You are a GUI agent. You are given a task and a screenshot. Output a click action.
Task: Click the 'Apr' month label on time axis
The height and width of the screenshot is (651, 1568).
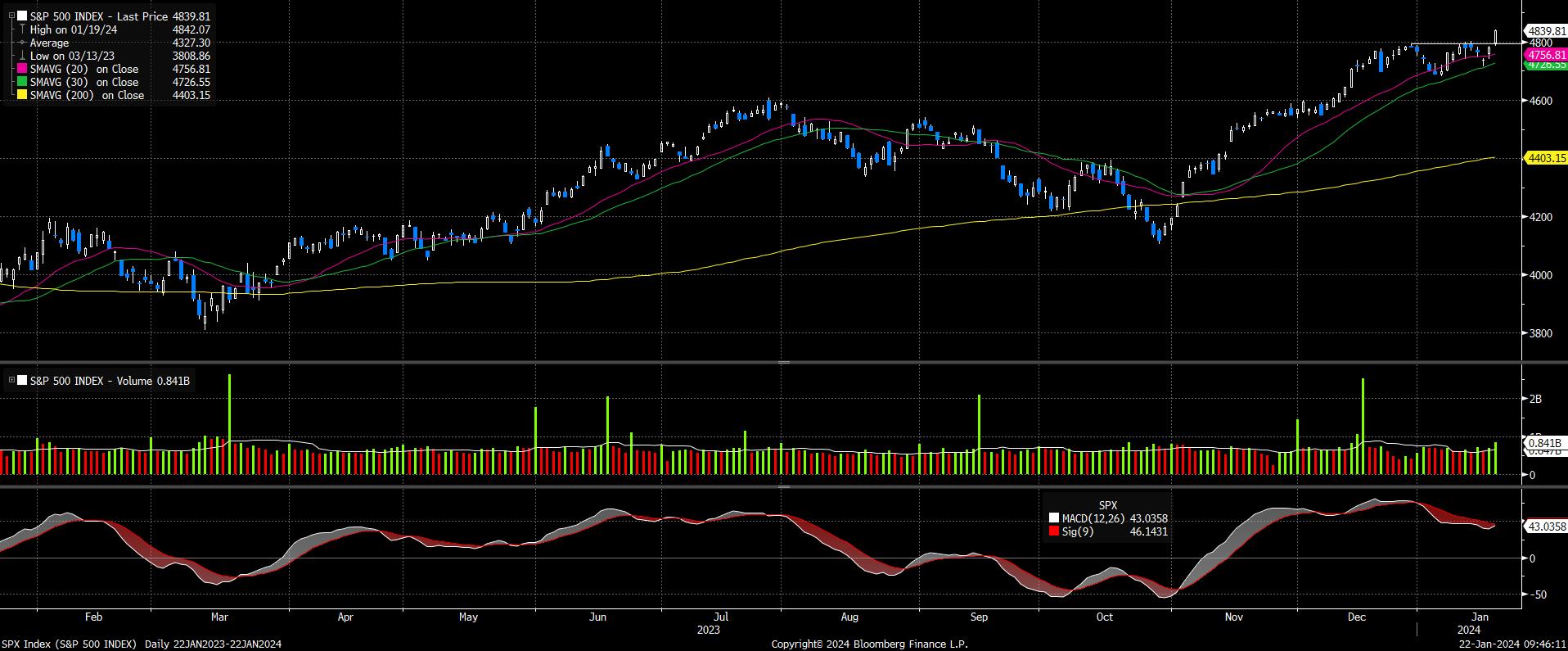pyautogui.click(x=345, y=617)
